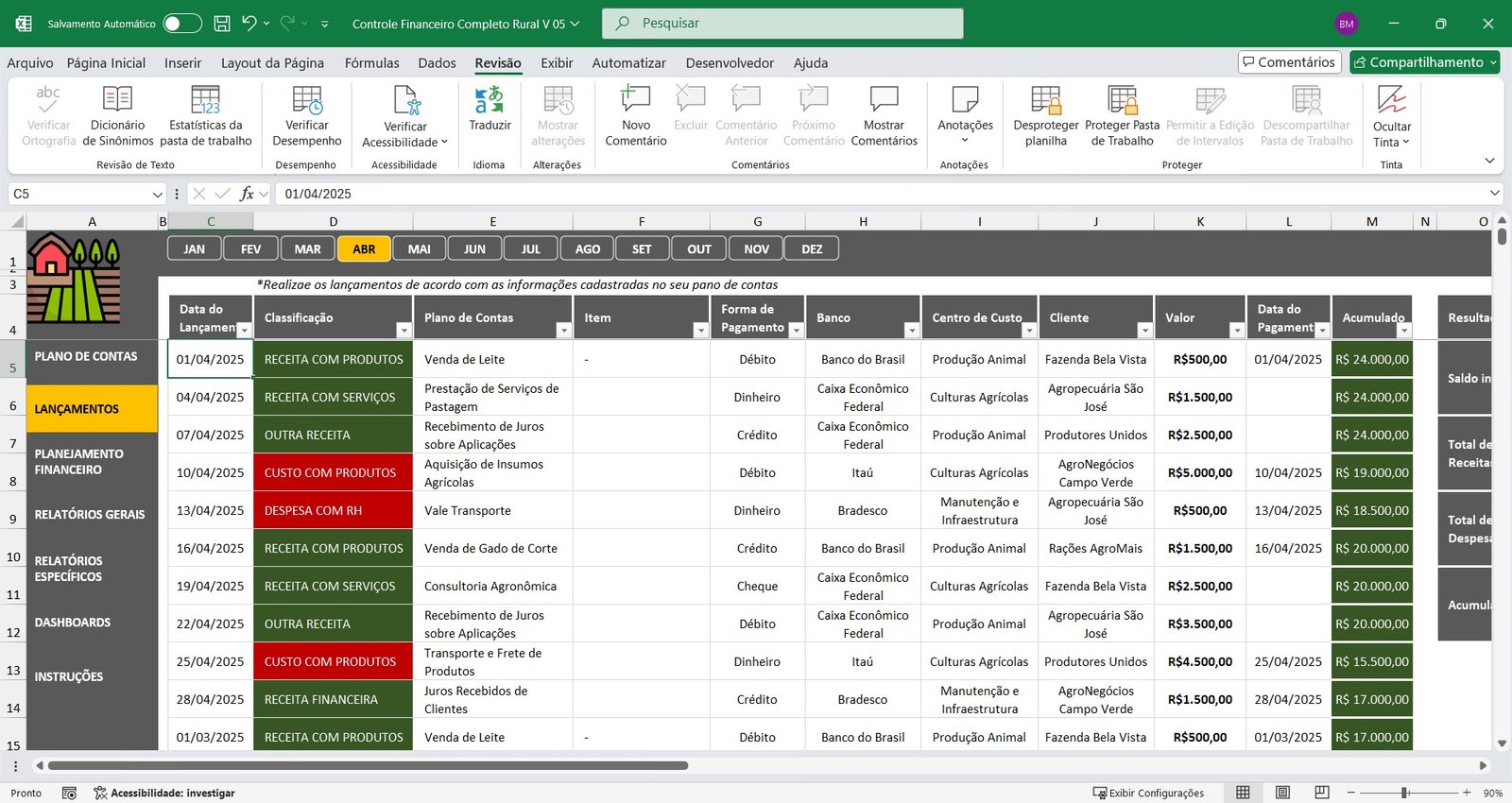Viewport: 1512px width, 803px height.
Task: Open the Banco column filter dropdown
Action: (x=911, y=330)
